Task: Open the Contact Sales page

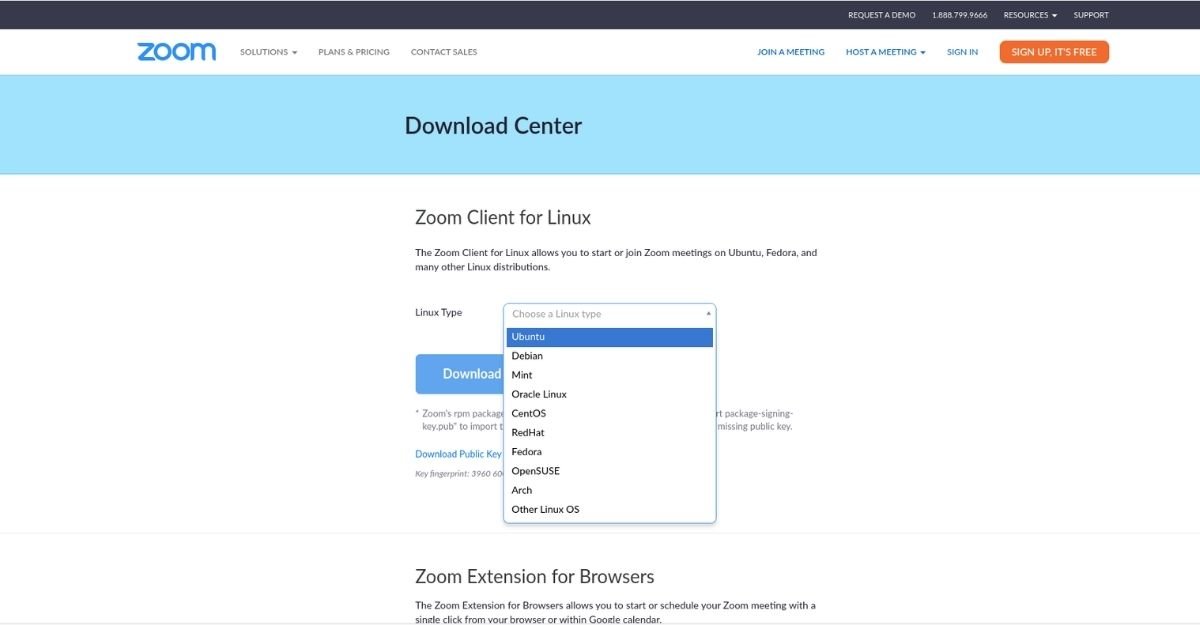Action: point(444,52)
